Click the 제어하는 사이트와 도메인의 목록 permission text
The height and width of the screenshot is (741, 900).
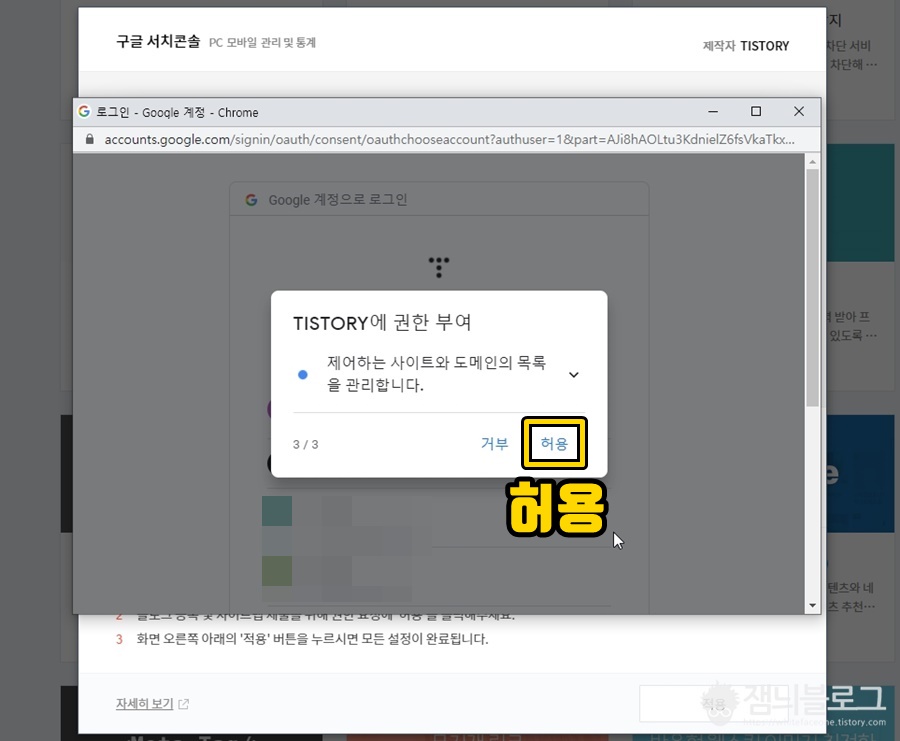coord(436,374)
